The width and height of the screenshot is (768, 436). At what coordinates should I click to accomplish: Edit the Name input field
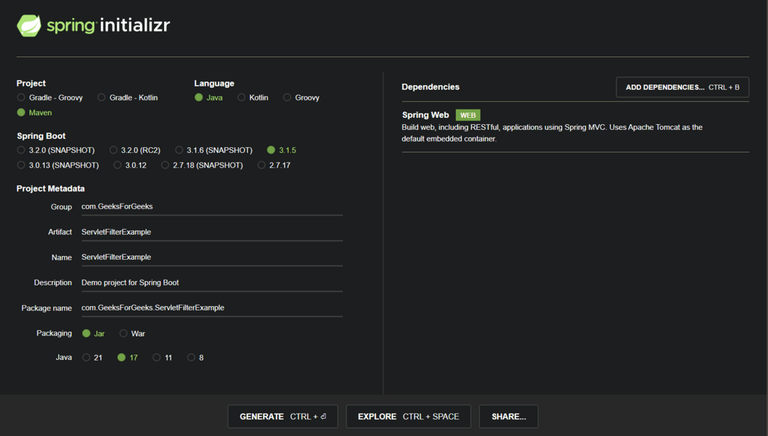(212, 257)
